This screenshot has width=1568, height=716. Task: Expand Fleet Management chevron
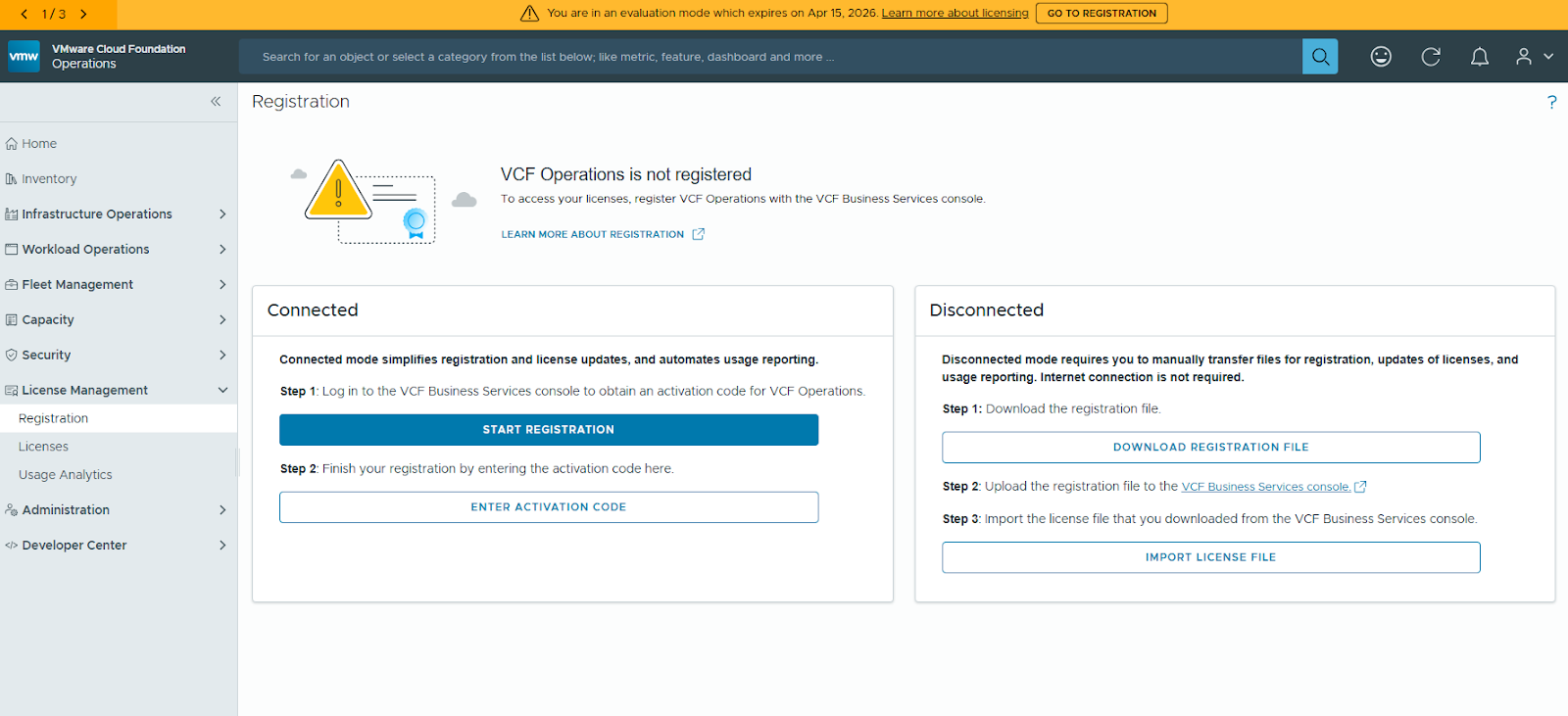(222, 285)
